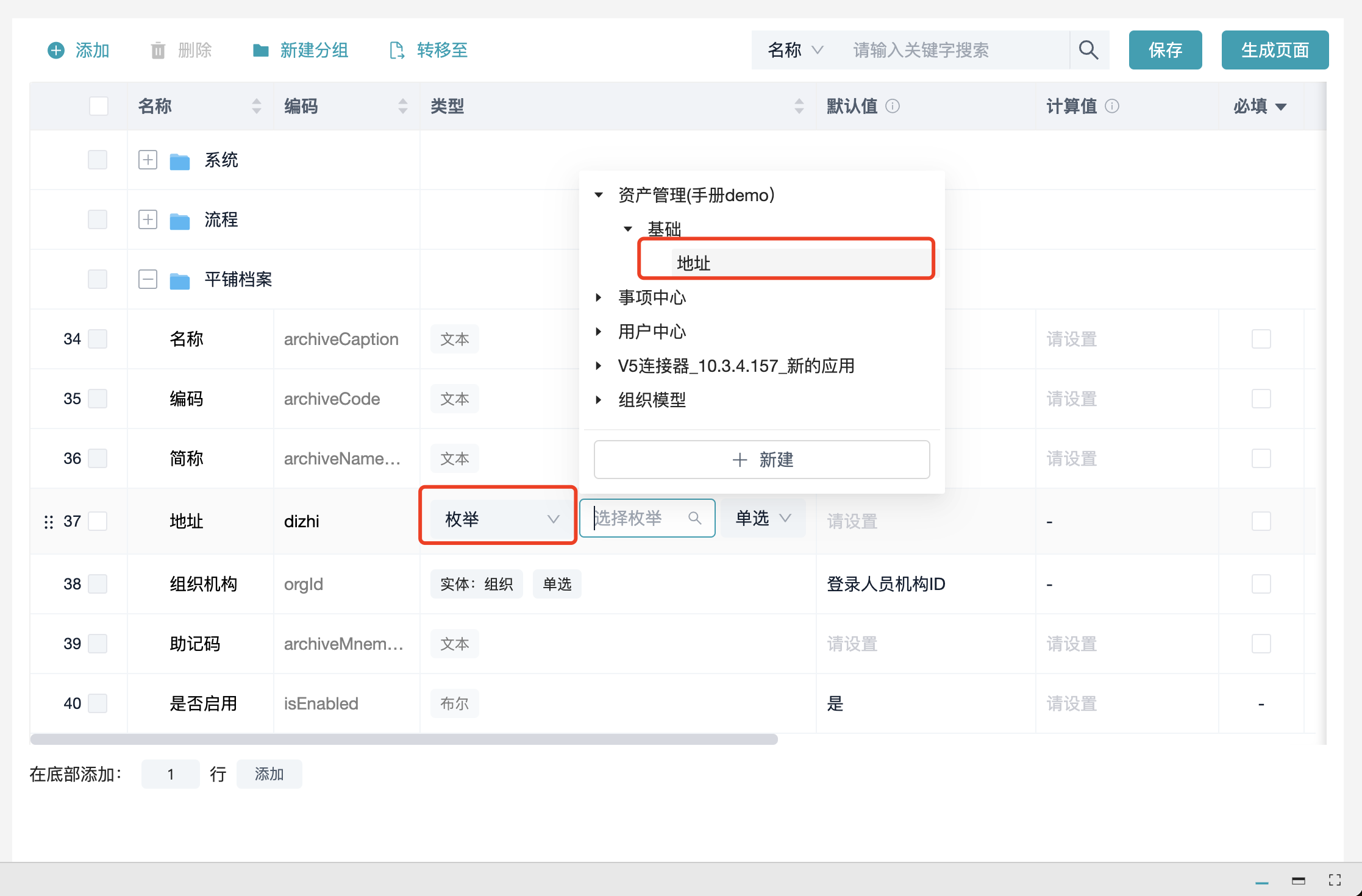Tick 必填 checkbox for row 34
Viewport: 1362px width, 896px height.
1261,339
